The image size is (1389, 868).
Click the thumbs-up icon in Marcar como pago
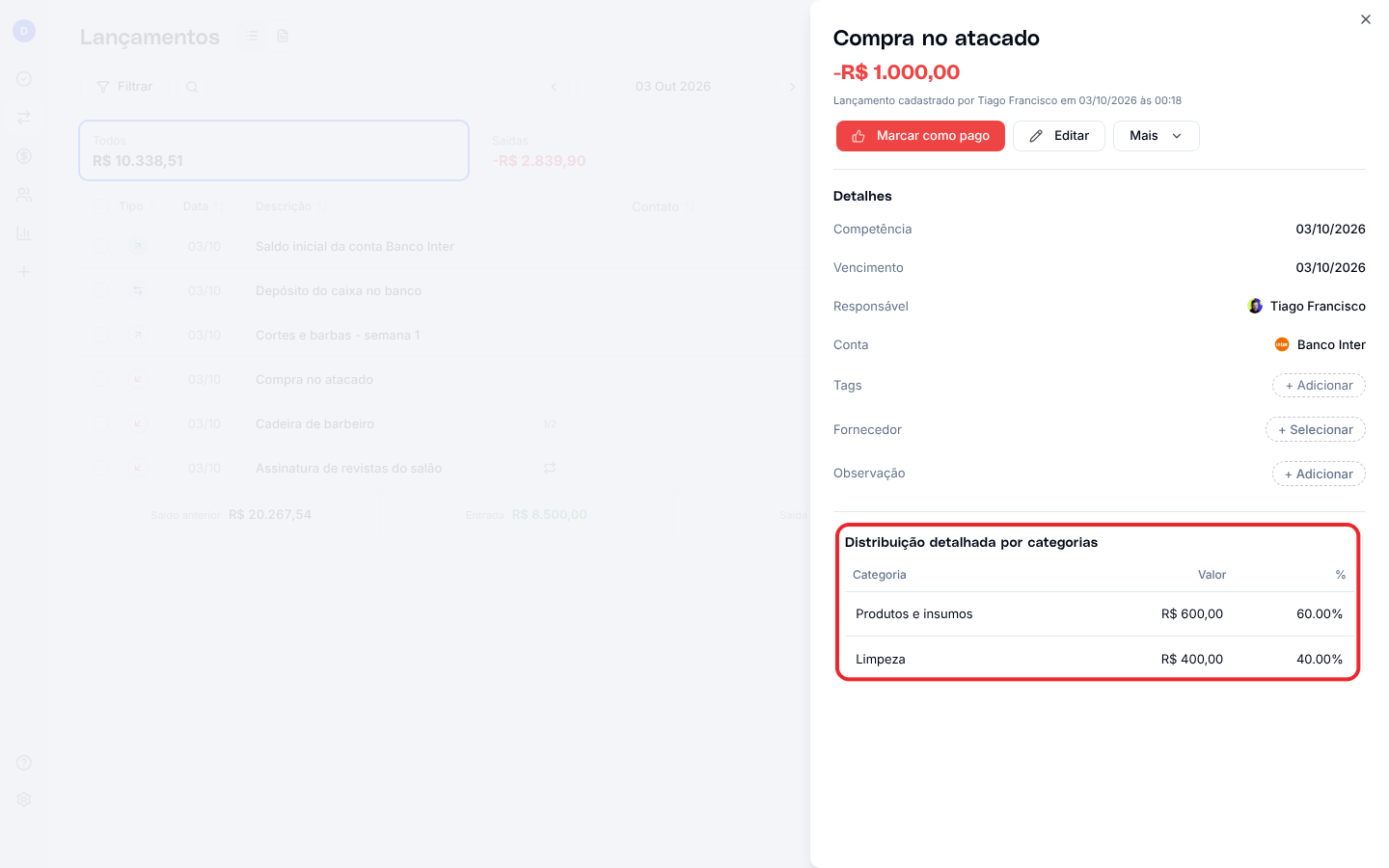(x=858, y=136)
